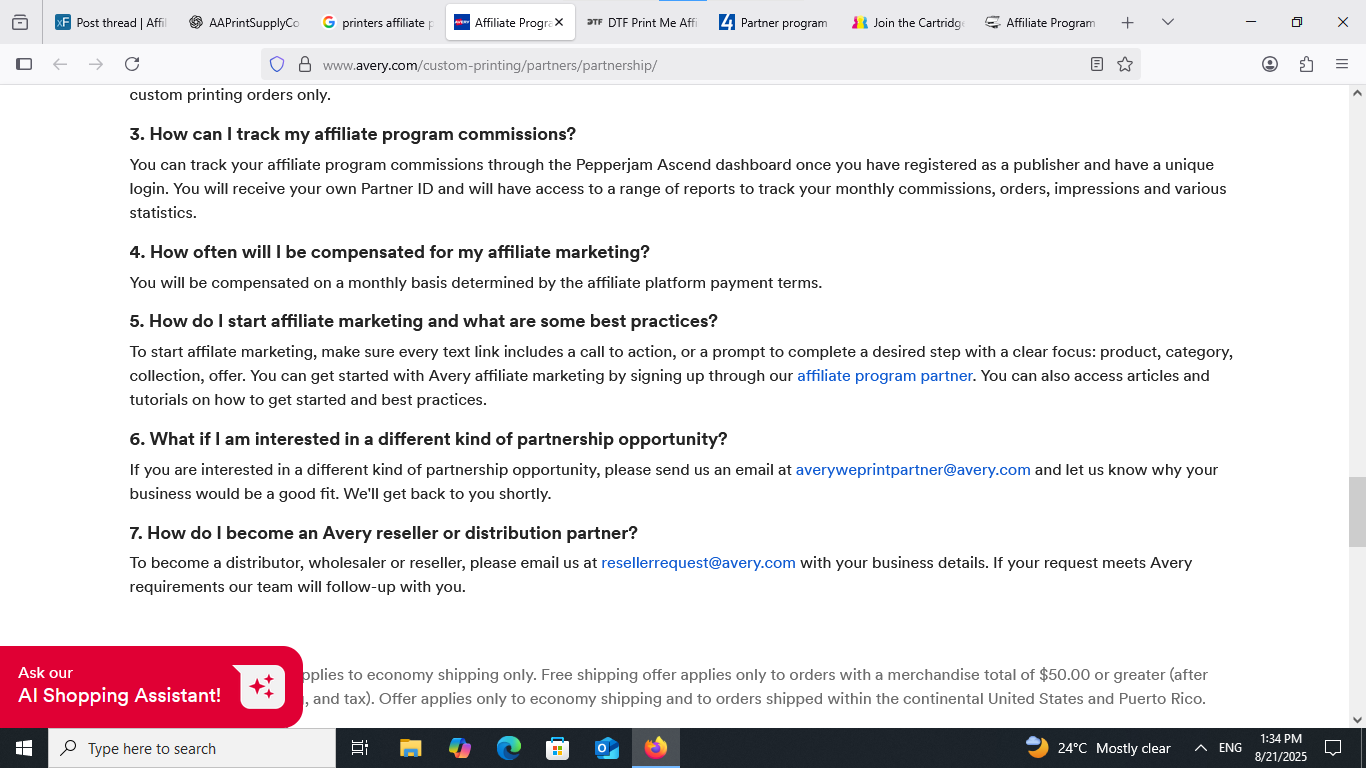Switch to Post thread tab
The width and height of the screenshot is (1366, 768).
tap(110, 22)
